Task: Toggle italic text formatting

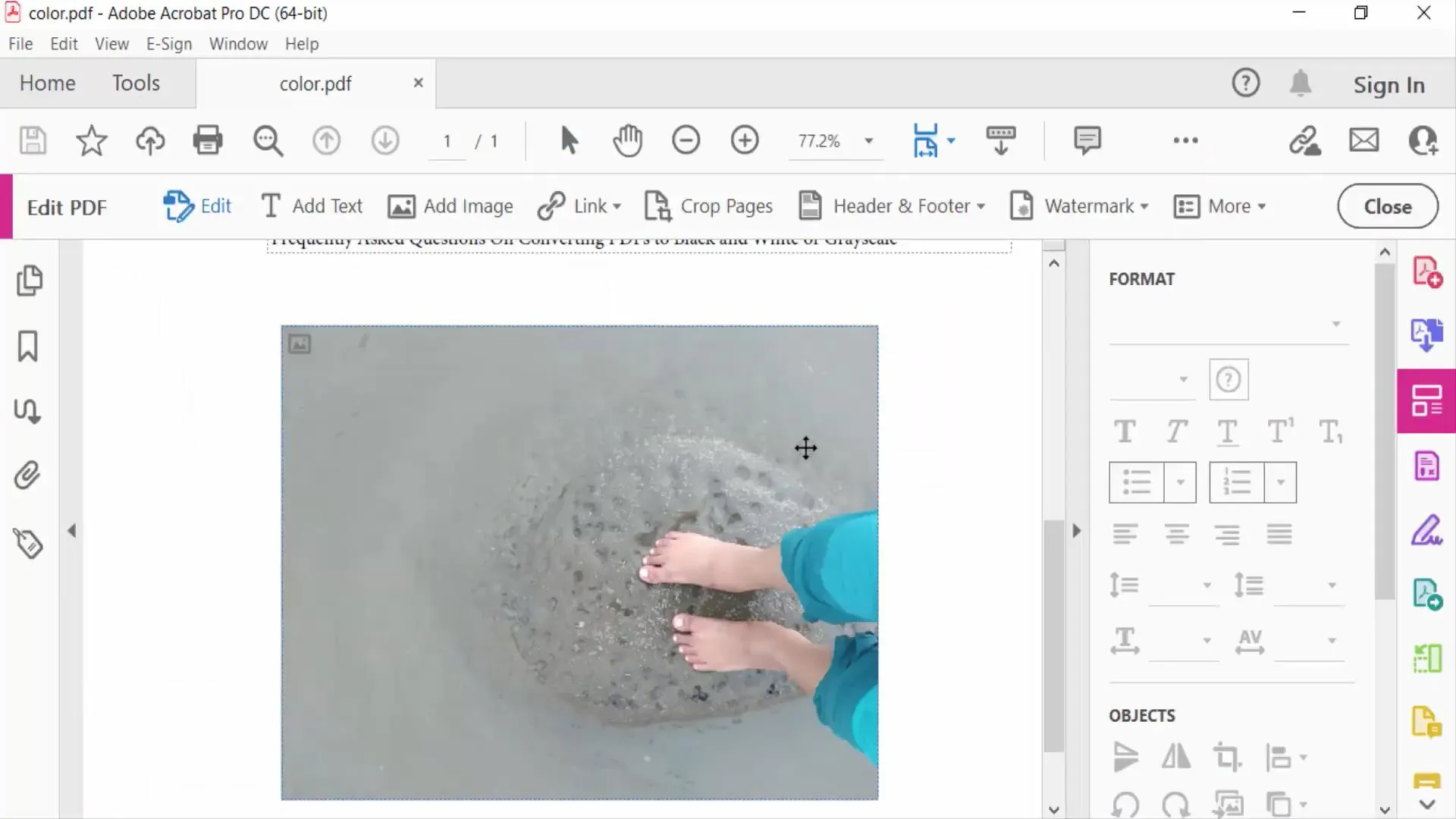Action: click(x=1175, y=431)
